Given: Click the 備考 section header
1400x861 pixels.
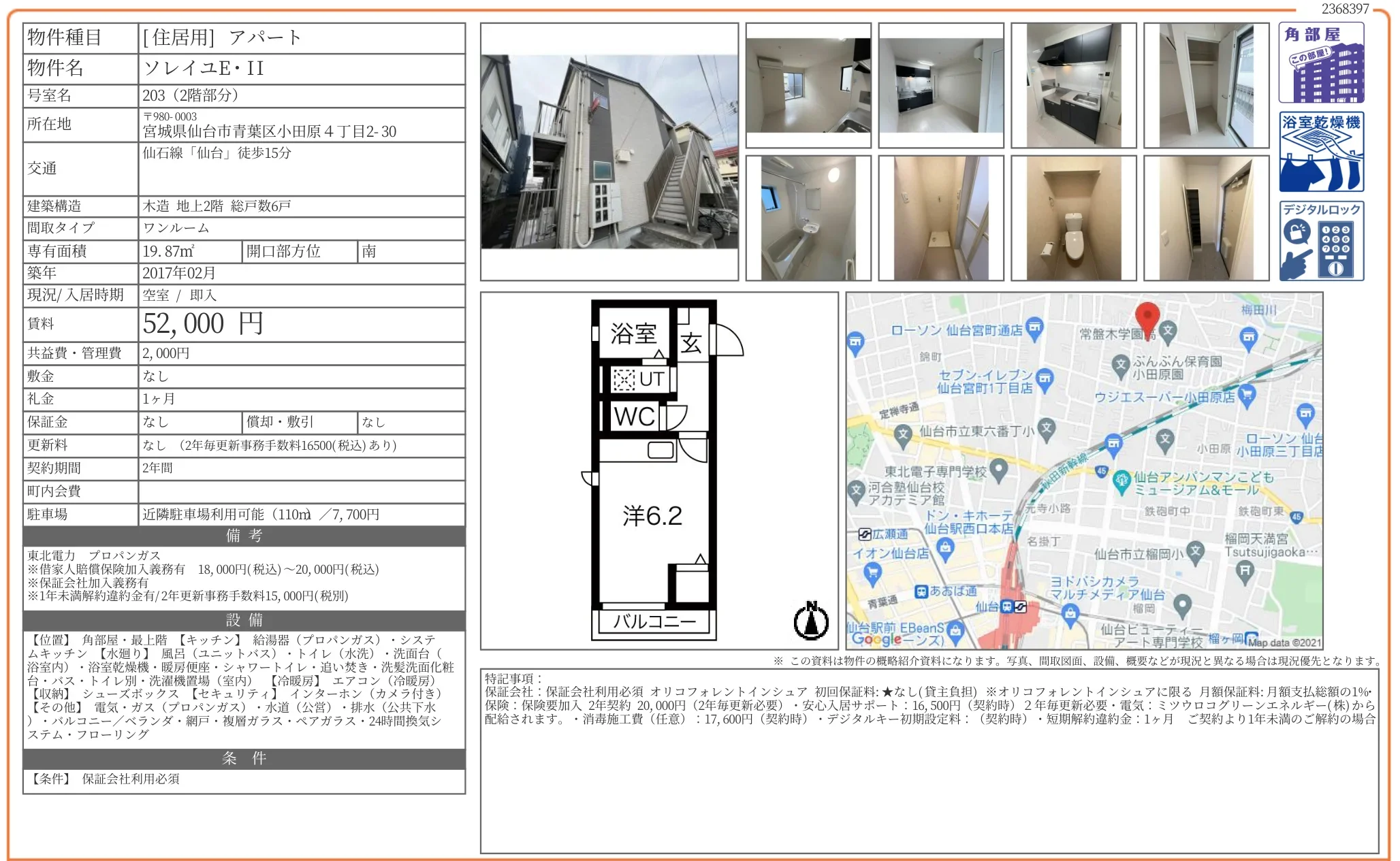Looking at the screenshot, I should [244, 536].
